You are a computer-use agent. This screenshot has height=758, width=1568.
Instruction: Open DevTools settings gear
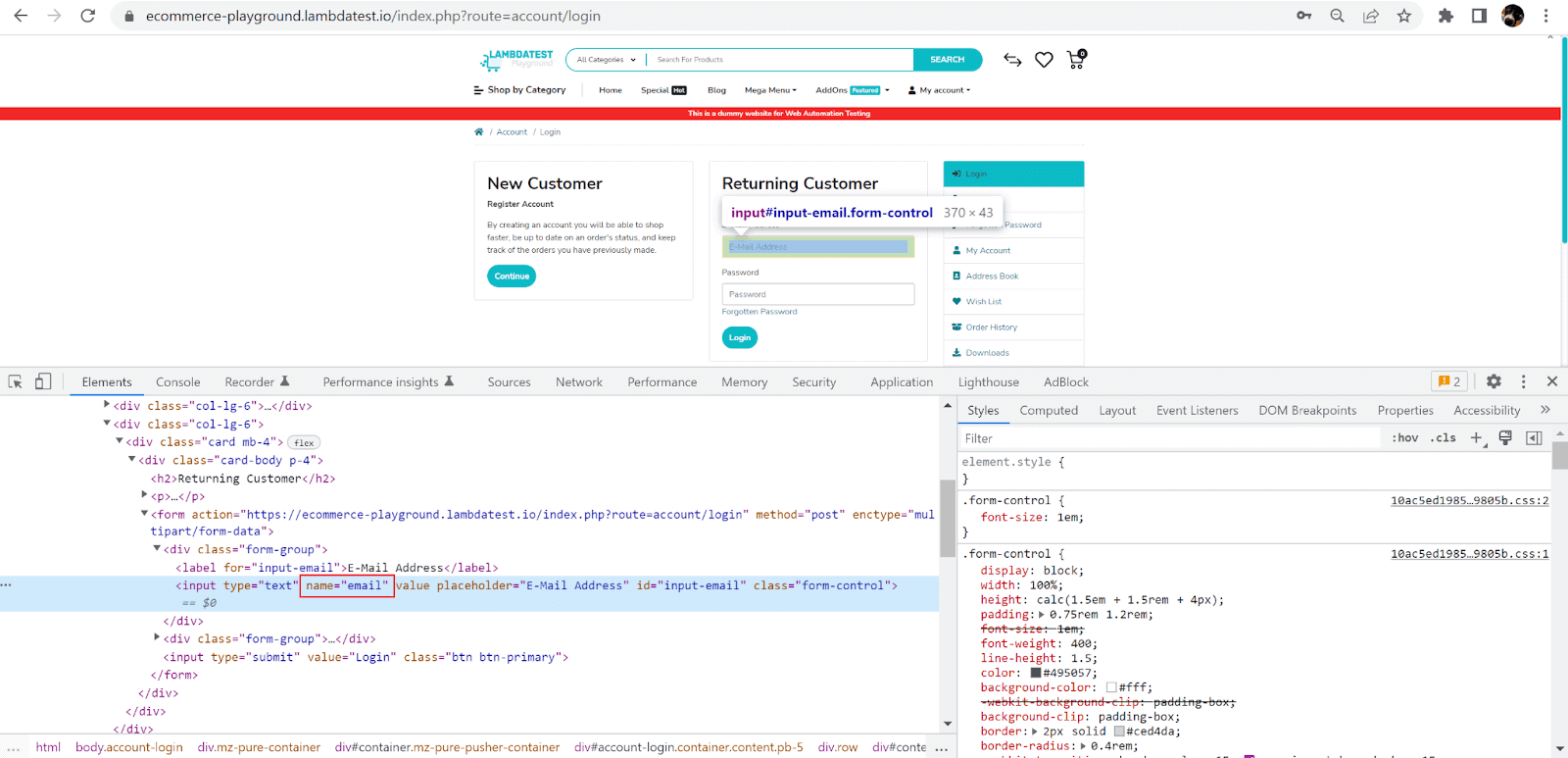point(1494,381)
